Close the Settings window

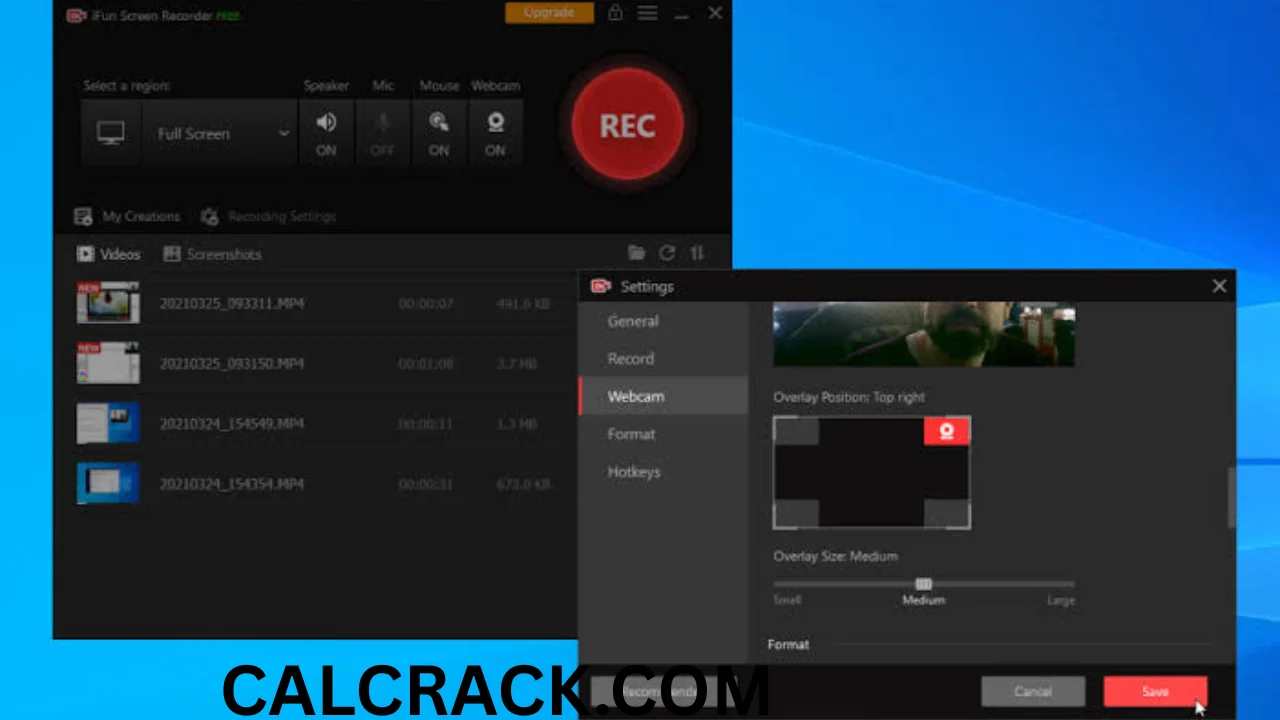point(1219,286)
